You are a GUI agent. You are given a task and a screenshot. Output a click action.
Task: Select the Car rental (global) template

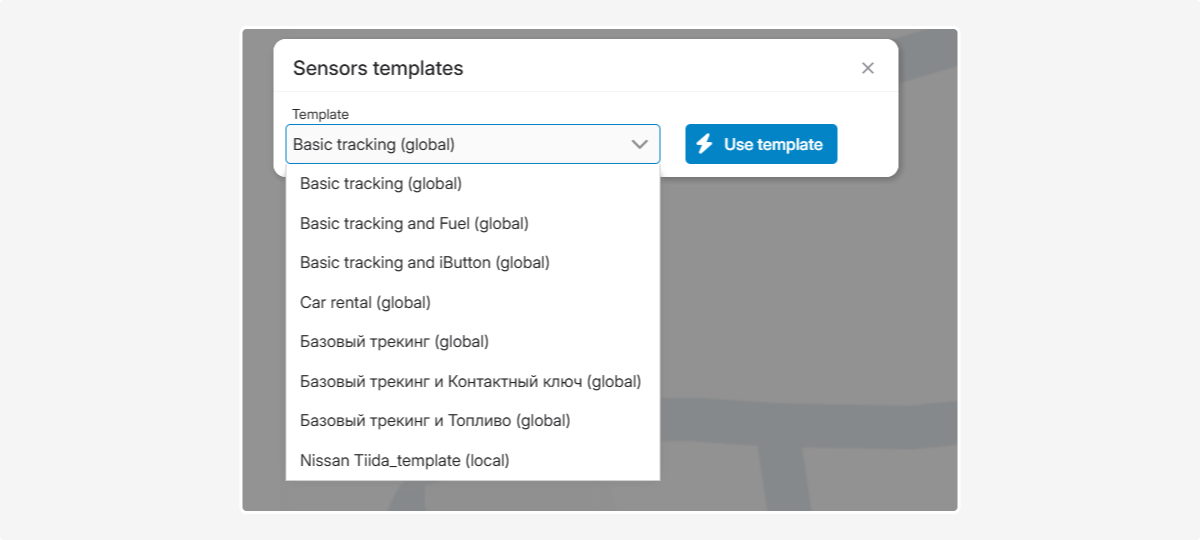(x=365, y=302)
